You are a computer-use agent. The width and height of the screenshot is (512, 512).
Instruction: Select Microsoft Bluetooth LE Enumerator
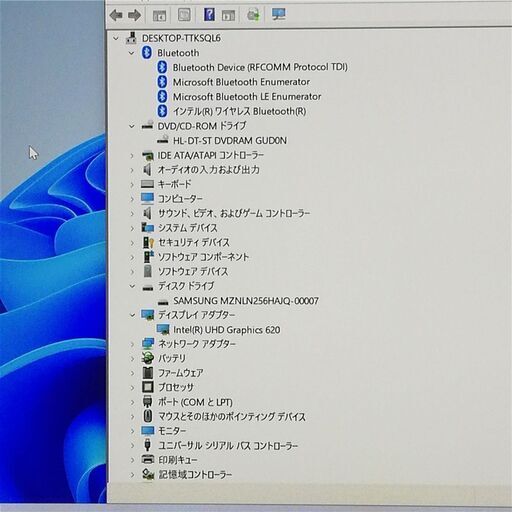(247, 97)
